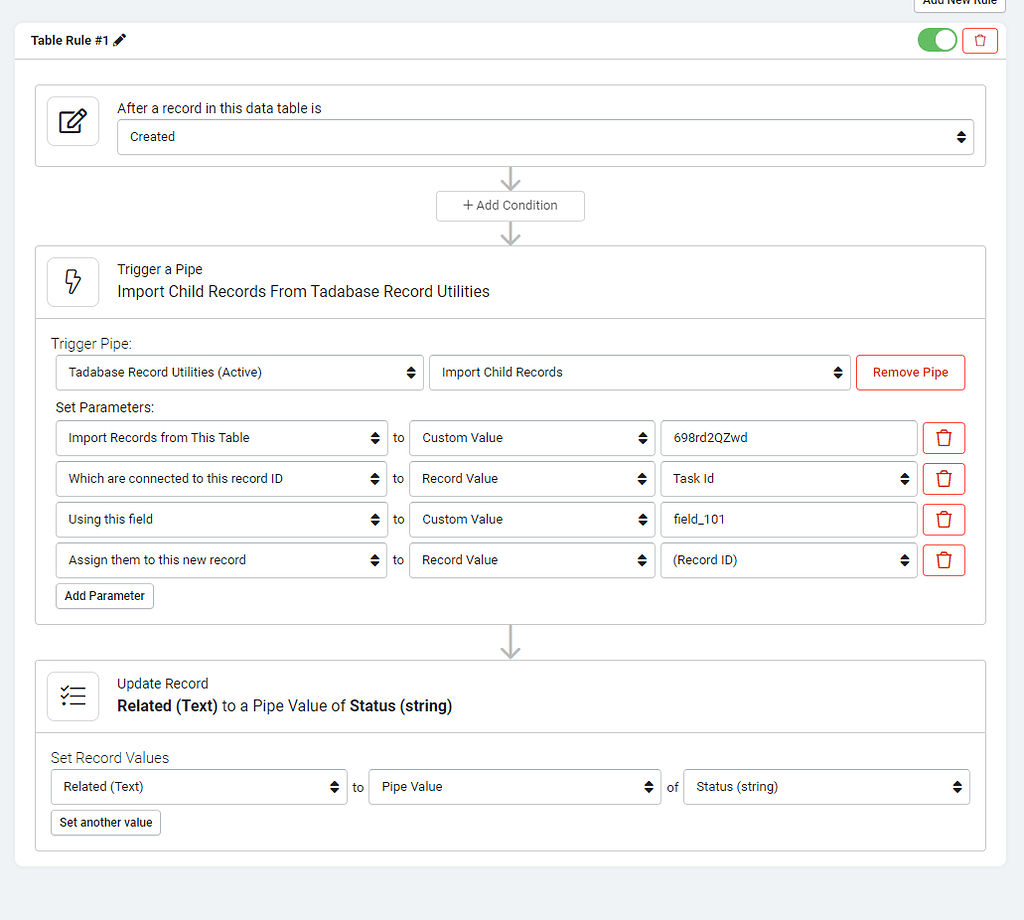Click the record edit icon beside the trigger event
The image size is (1024, 920).
click(x=73, y=121)
